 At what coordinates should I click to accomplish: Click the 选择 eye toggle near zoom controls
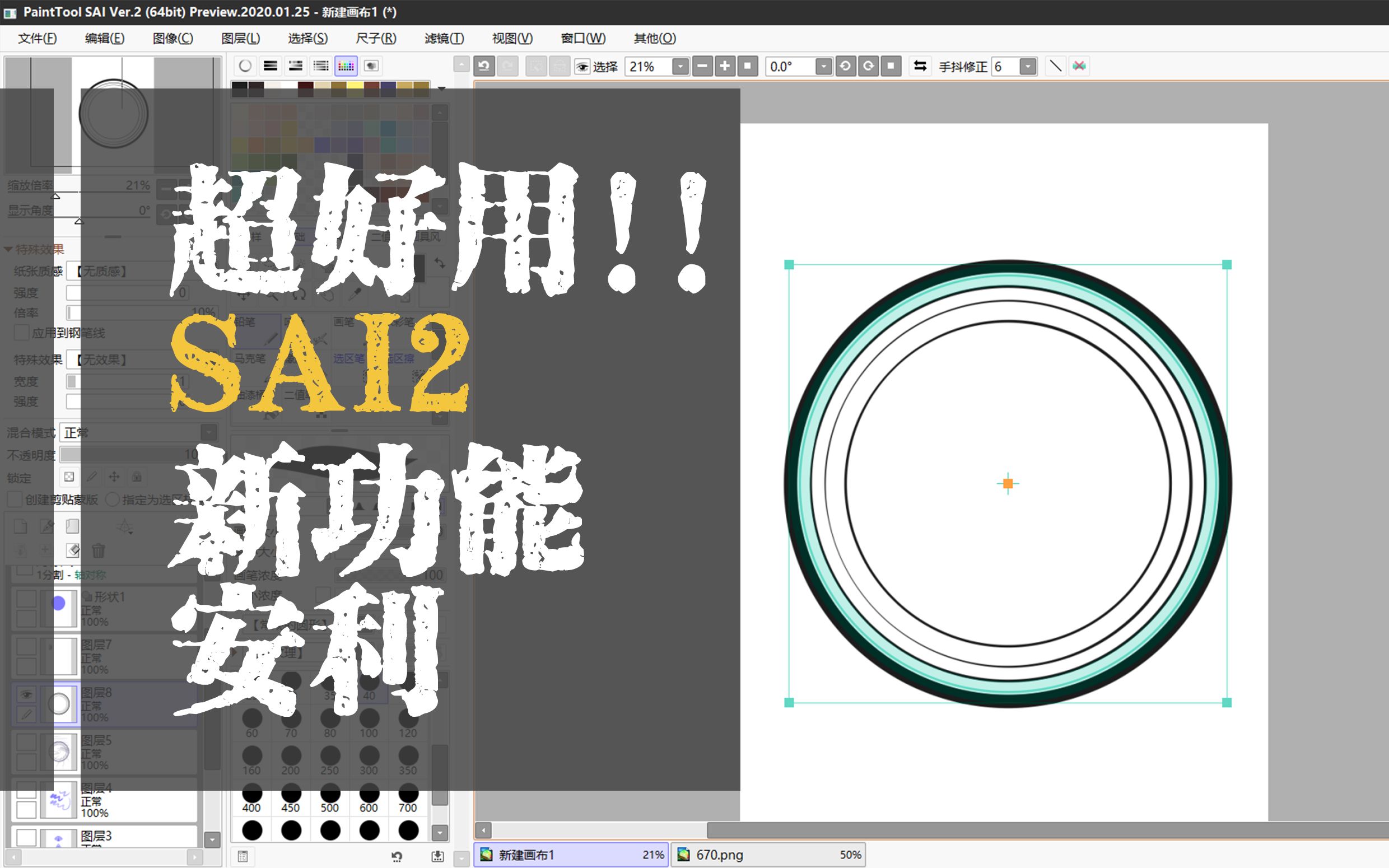pos(582,67)
